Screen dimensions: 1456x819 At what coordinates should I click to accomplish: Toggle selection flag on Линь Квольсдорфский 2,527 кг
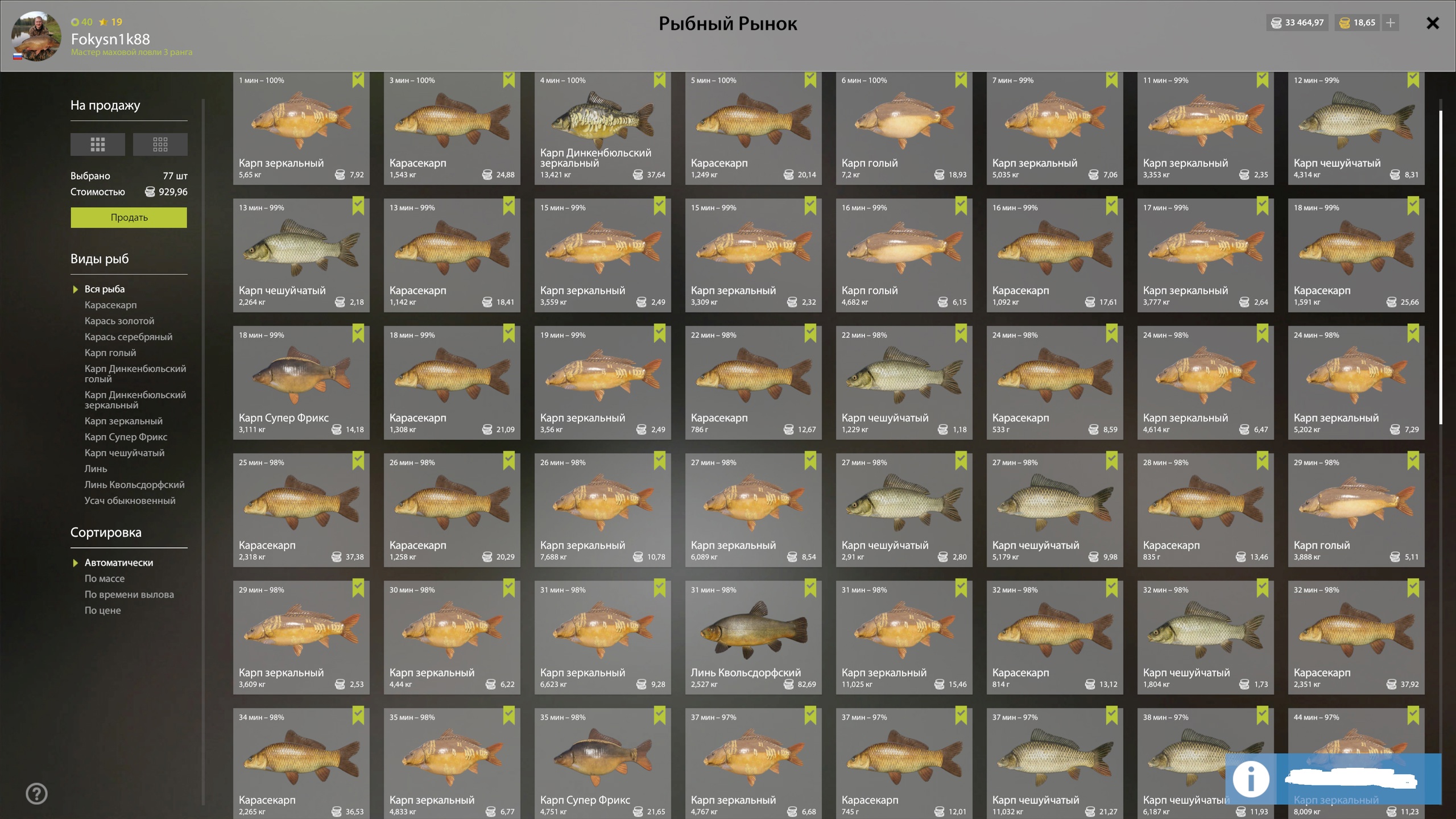810,589
